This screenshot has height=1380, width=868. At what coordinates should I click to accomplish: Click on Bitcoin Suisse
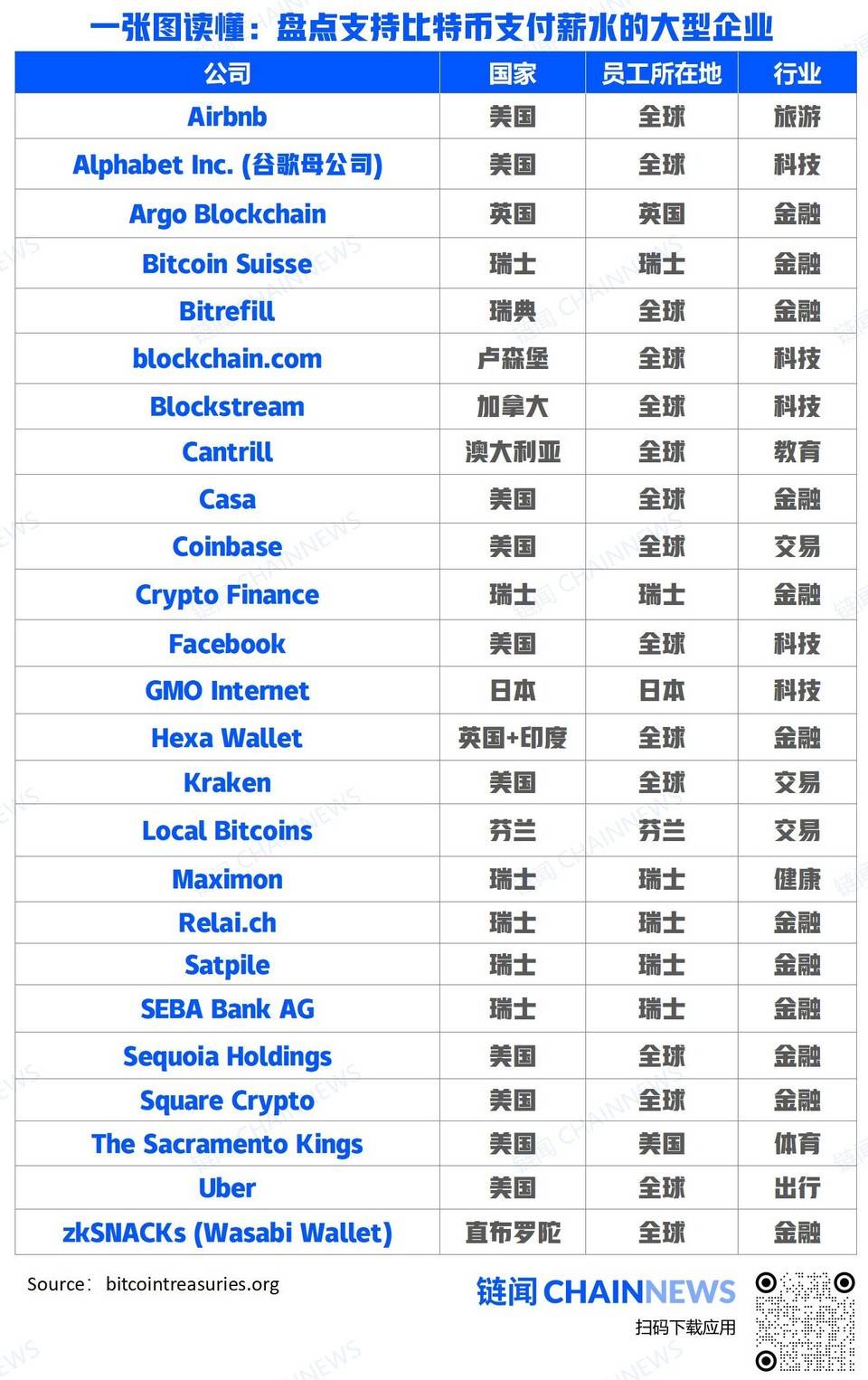(x=227, y=263)
